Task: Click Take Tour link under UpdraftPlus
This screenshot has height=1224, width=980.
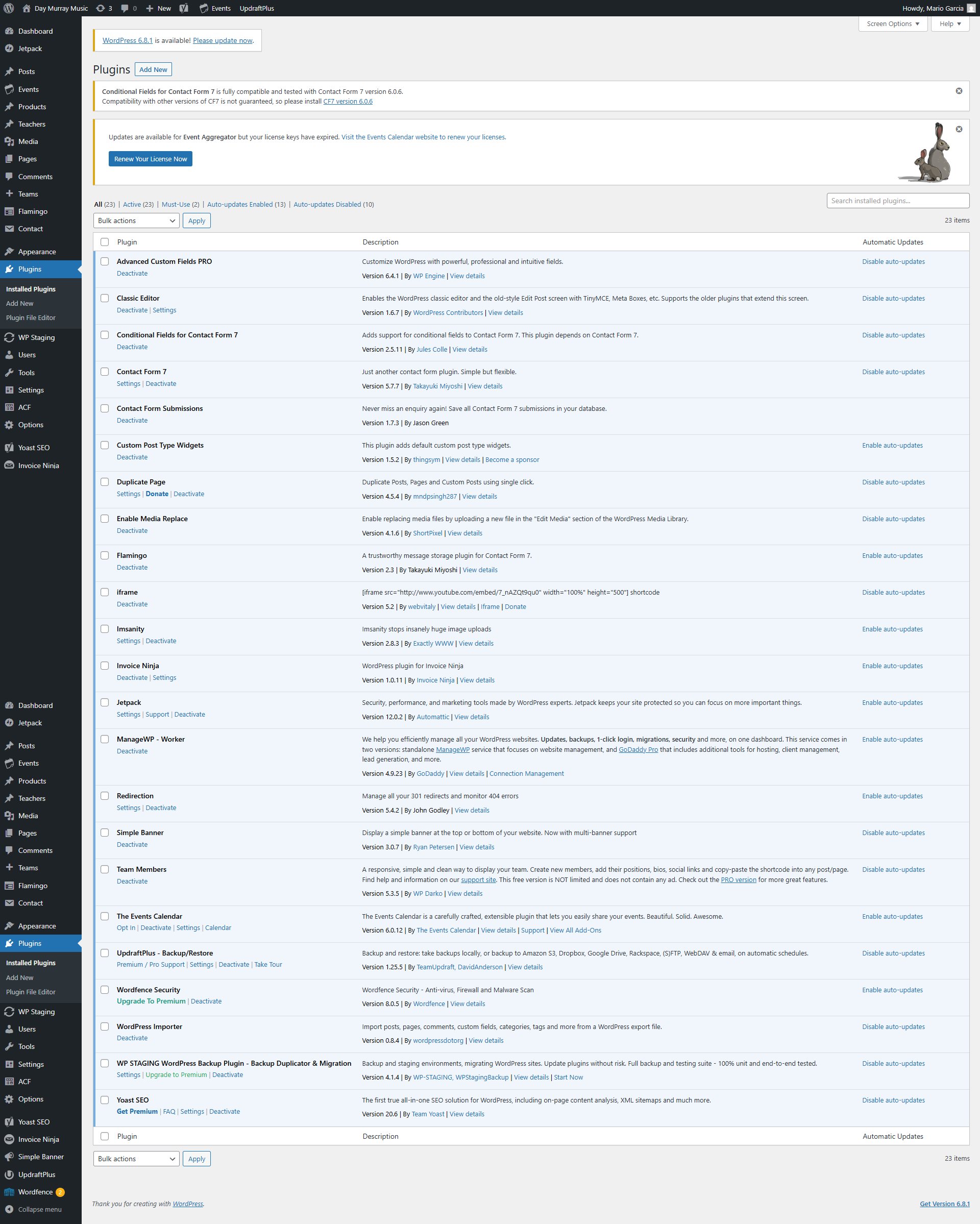Action: pos(268,965)
